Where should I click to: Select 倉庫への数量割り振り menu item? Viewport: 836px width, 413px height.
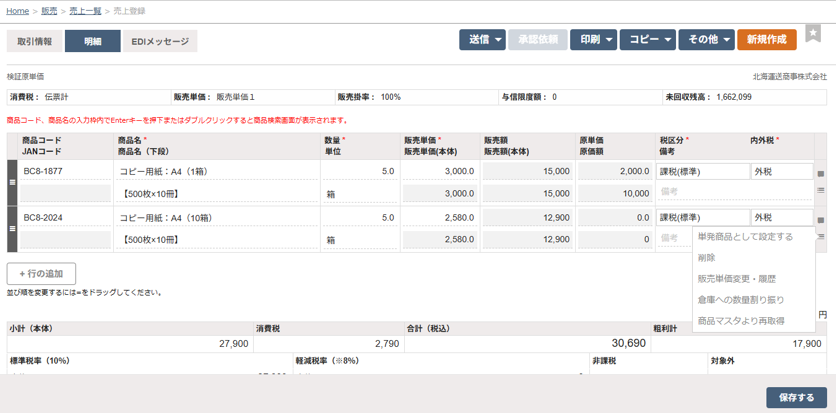coord(740,300)
